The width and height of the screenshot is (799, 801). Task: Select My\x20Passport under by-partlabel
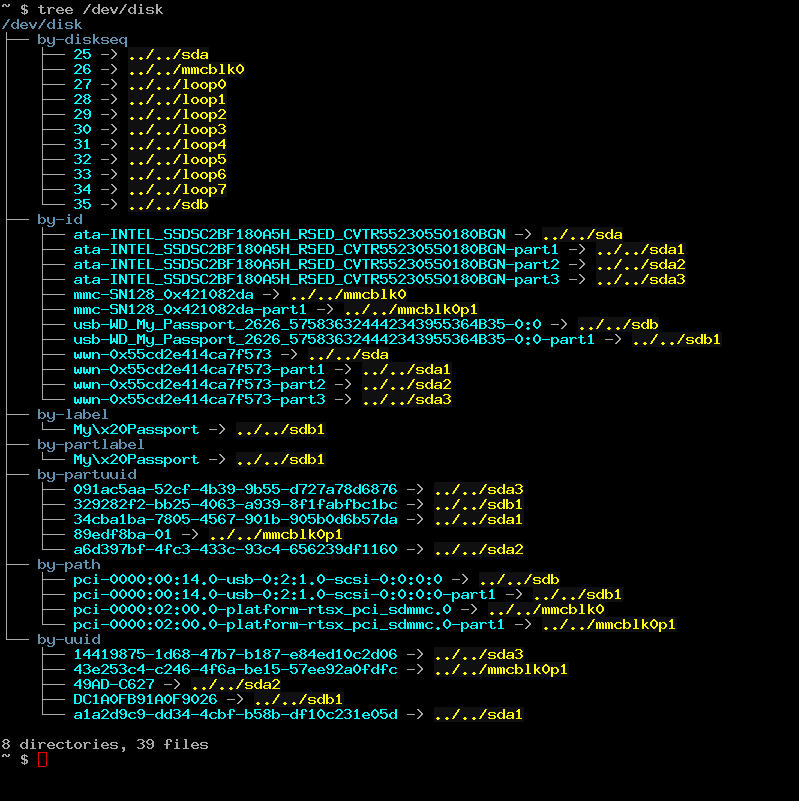pyautogui.click(x=136, y=460)
